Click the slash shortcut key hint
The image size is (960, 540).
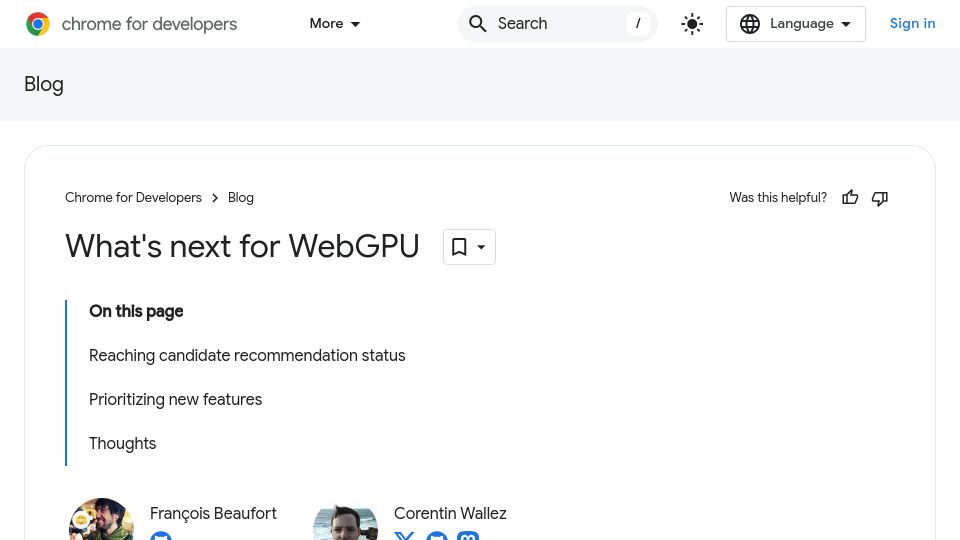point(638,24)
